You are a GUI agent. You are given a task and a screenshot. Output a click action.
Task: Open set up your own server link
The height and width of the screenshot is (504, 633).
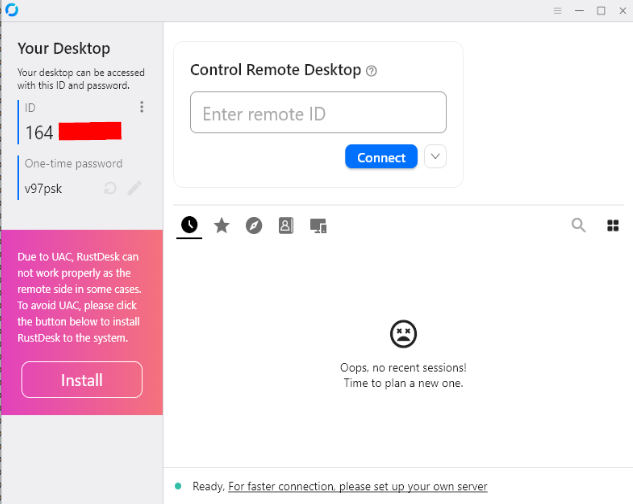358,486
